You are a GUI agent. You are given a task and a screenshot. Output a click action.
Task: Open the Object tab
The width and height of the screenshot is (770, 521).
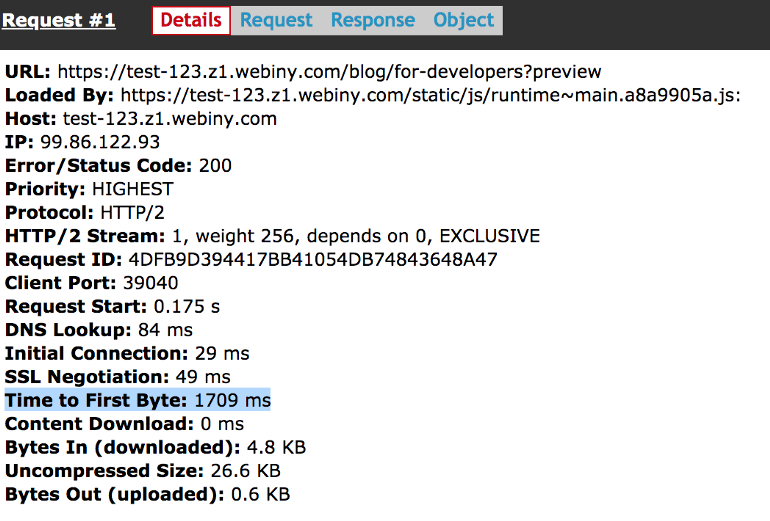pyautogui.click(x=464, y=20)
